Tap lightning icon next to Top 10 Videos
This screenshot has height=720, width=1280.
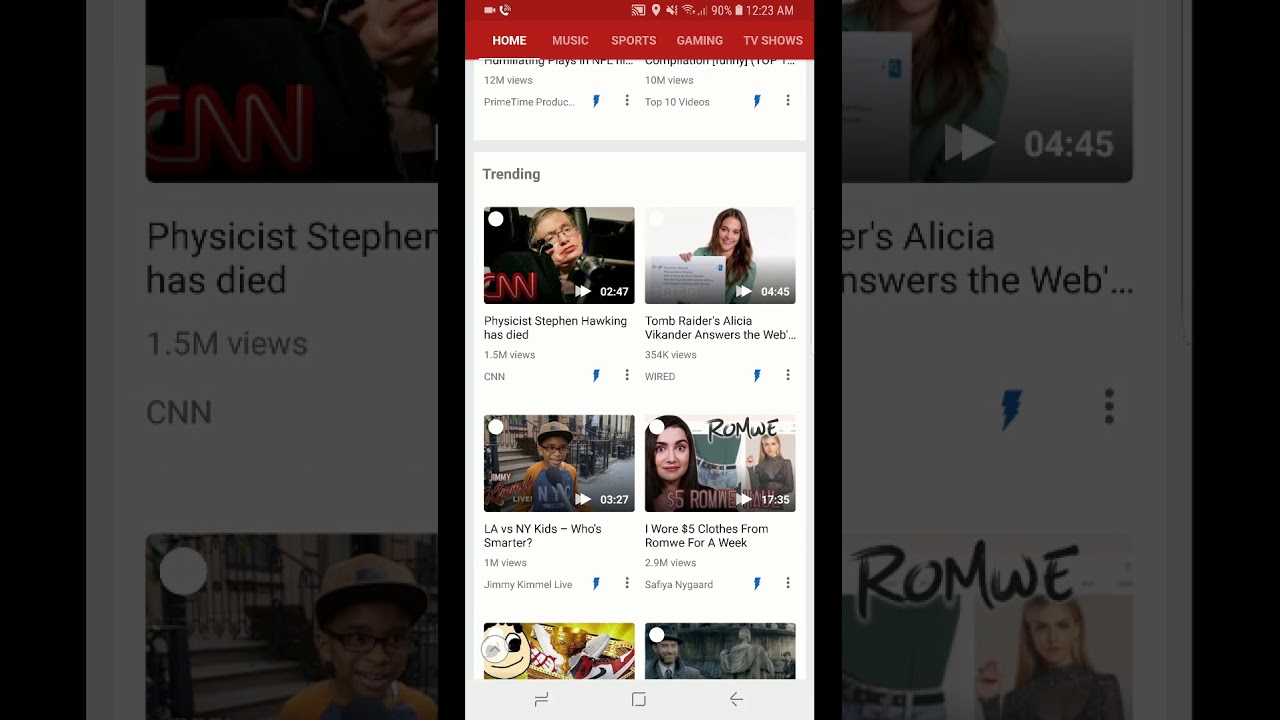point(757,101)
